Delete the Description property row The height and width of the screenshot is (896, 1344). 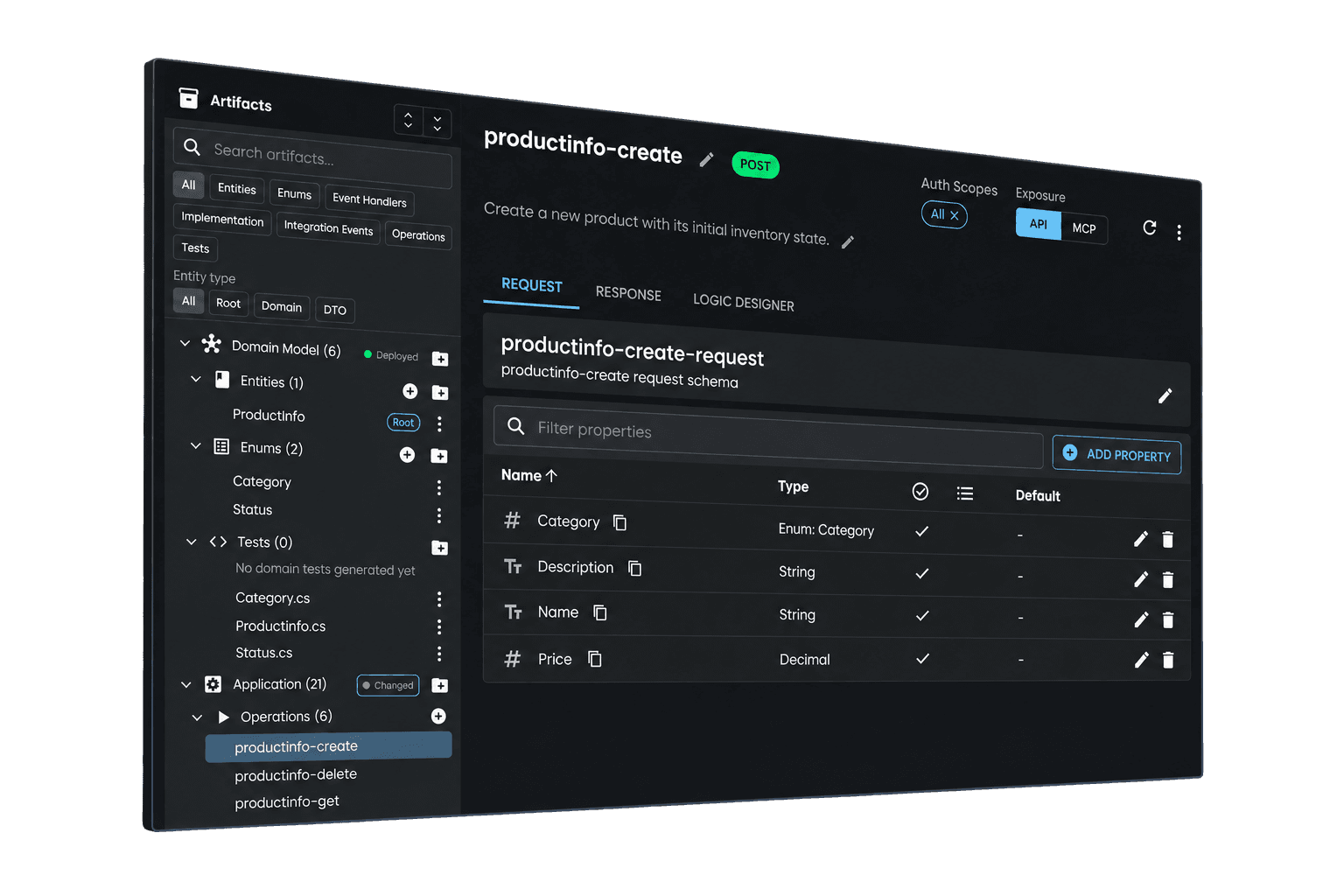coord(1167,579)
